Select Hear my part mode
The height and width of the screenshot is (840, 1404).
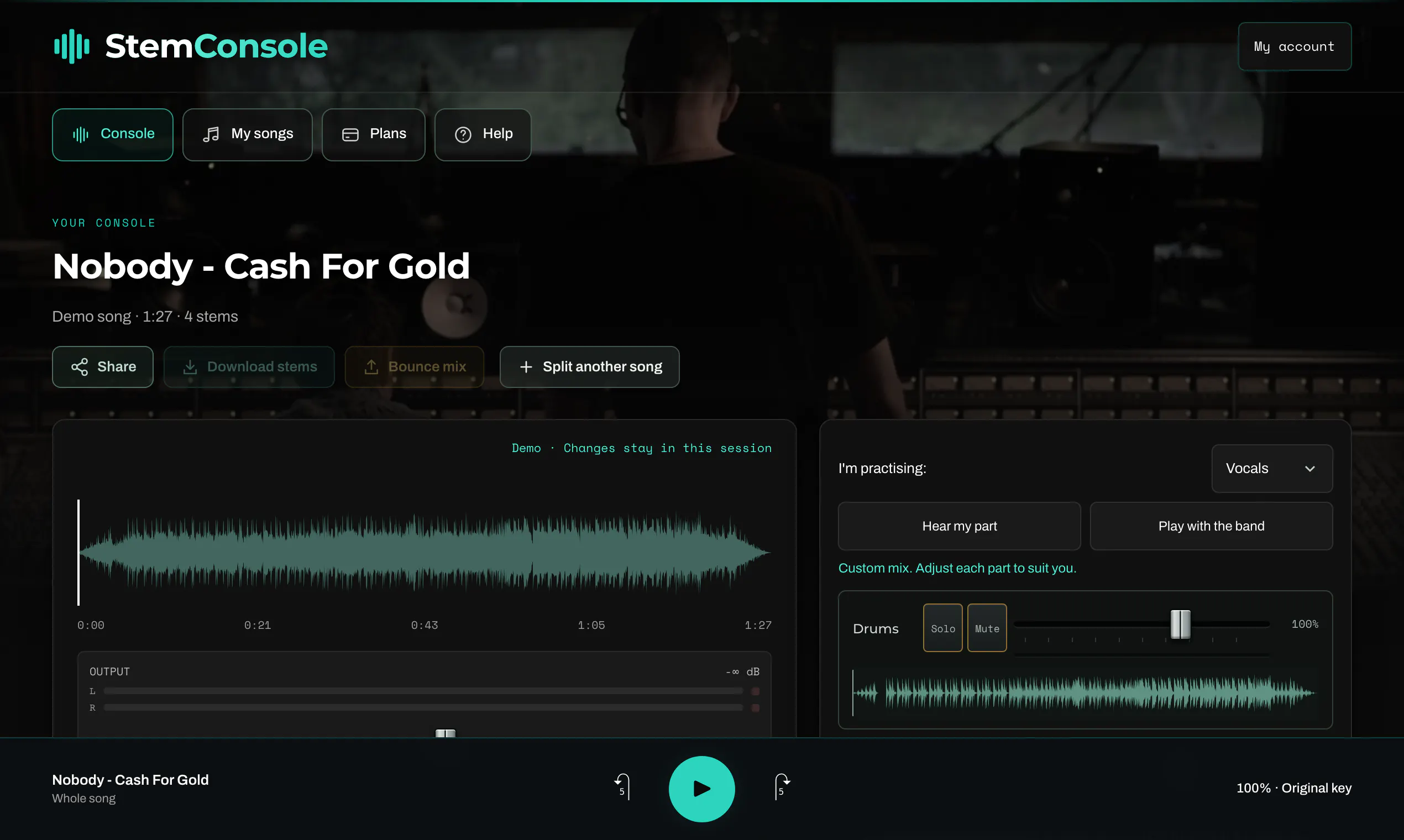pos(959,526)
